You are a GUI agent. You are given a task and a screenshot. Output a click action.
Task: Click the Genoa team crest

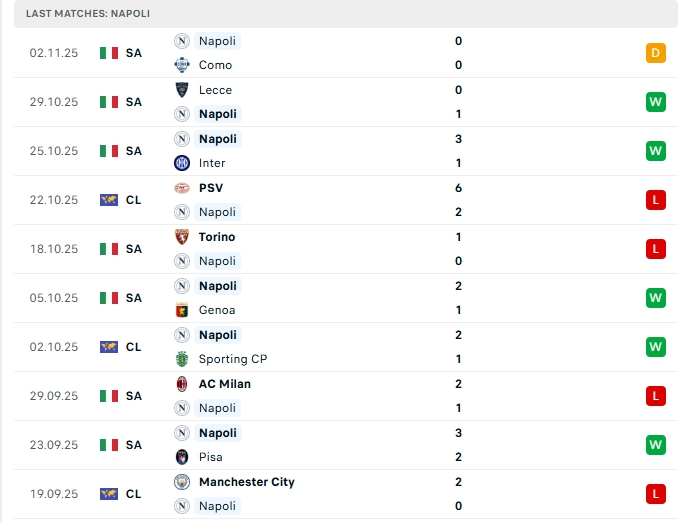point(182,310)
